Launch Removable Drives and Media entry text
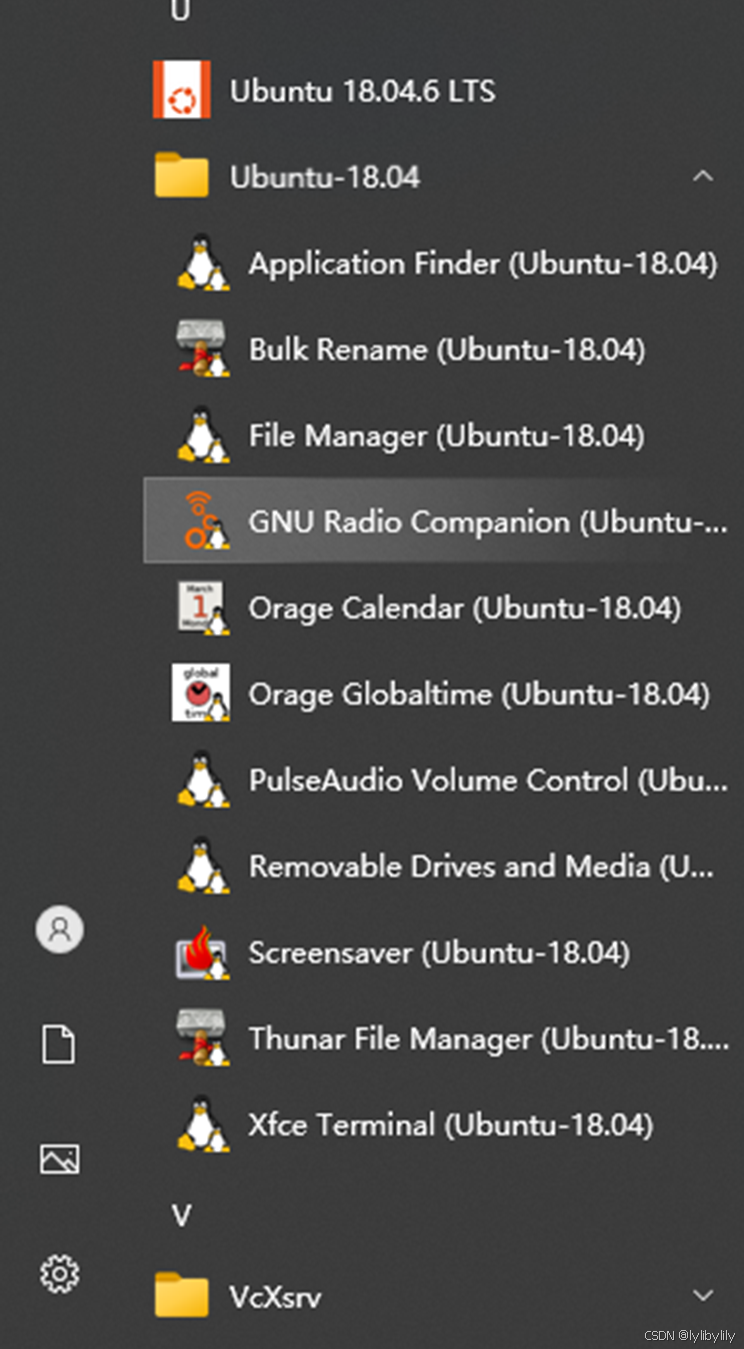The width and height of the screenshot is (744, 1349). [481, 866]
